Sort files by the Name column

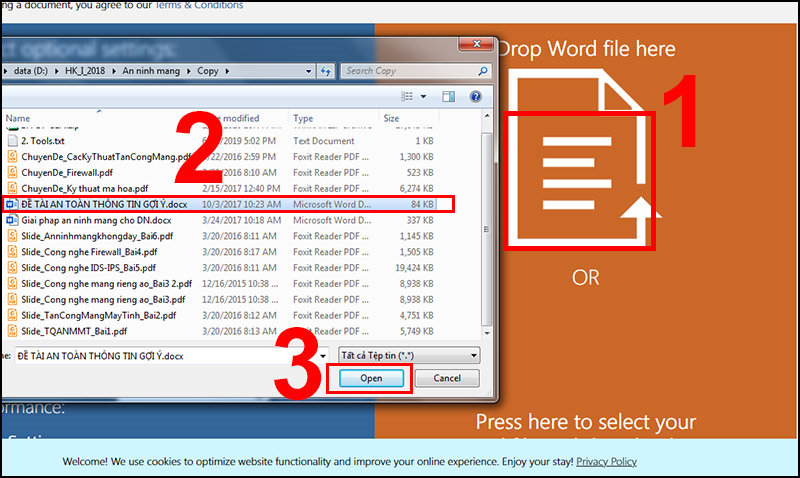click(x=18, y=118)
